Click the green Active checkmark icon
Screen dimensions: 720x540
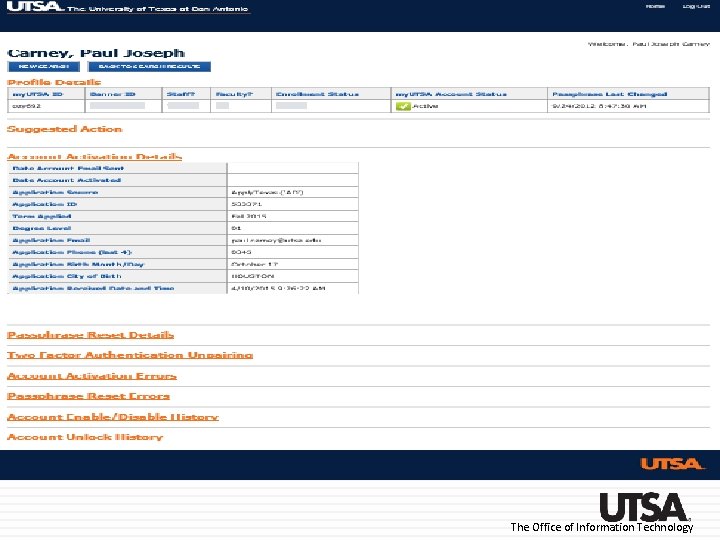(403, 106)
